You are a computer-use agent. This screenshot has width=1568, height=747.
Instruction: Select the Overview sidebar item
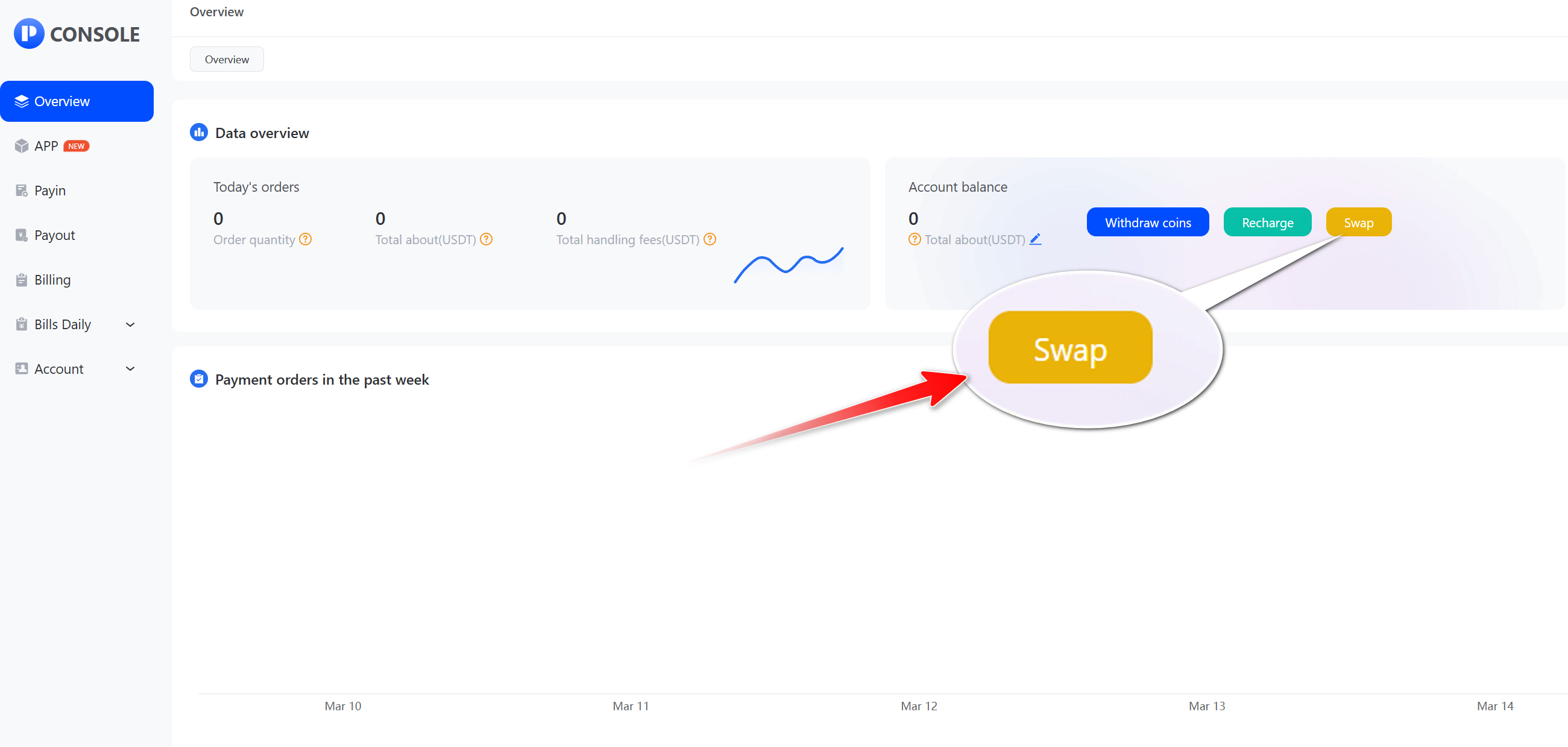click(77, 101)
